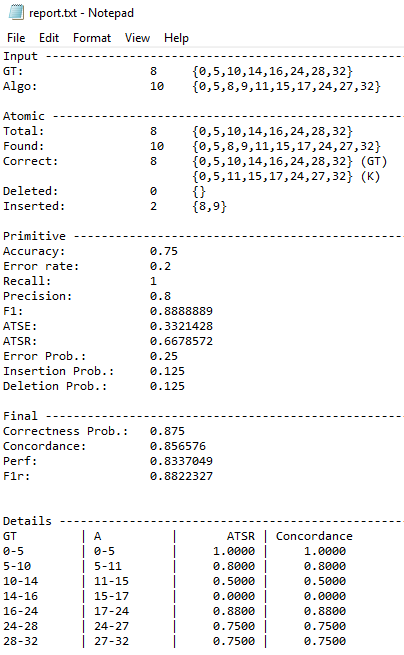Open the File menu

[x=16, y=38]
